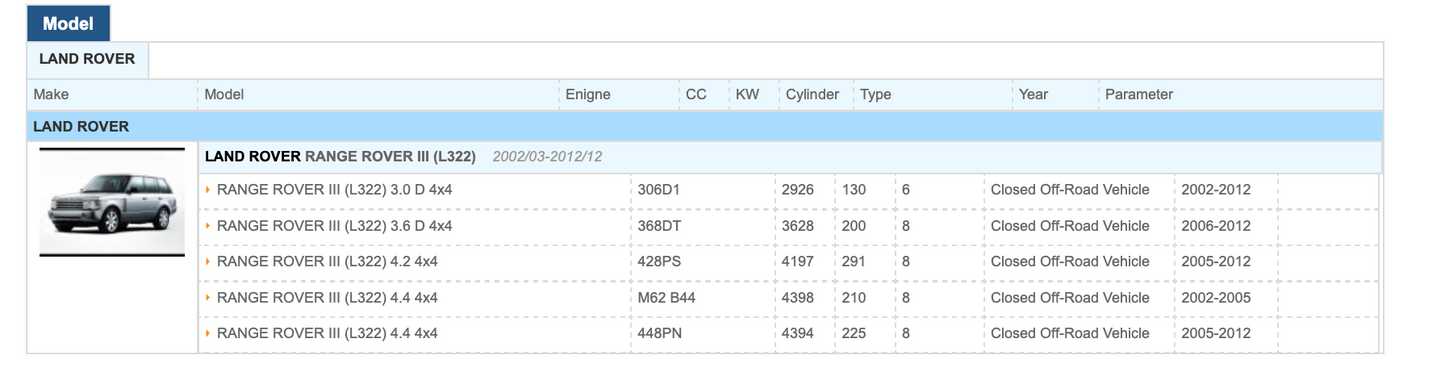Screen dimensions: 1445x368
Task: Click displacement value 3628
Action: click(x=798, y=226)
